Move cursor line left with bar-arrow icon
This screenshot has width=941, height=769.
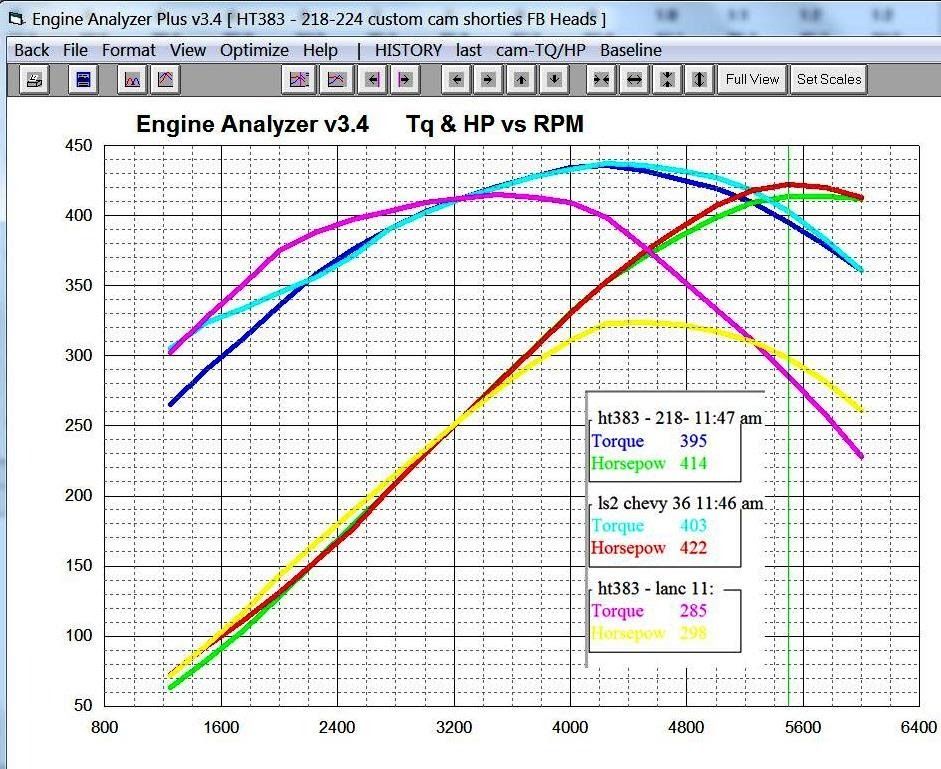(x=373, y=79)
